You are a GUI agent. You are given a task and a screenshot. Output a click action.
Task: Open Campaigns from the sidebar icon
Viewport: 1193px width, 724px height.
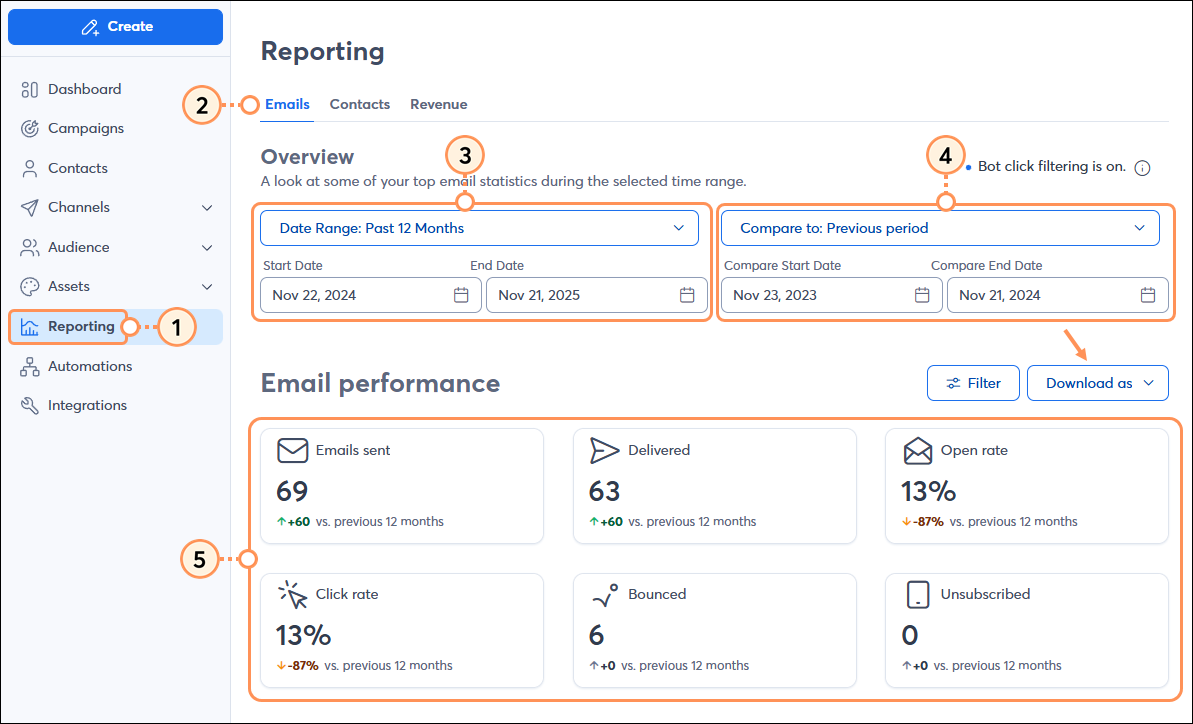[29, 128]
